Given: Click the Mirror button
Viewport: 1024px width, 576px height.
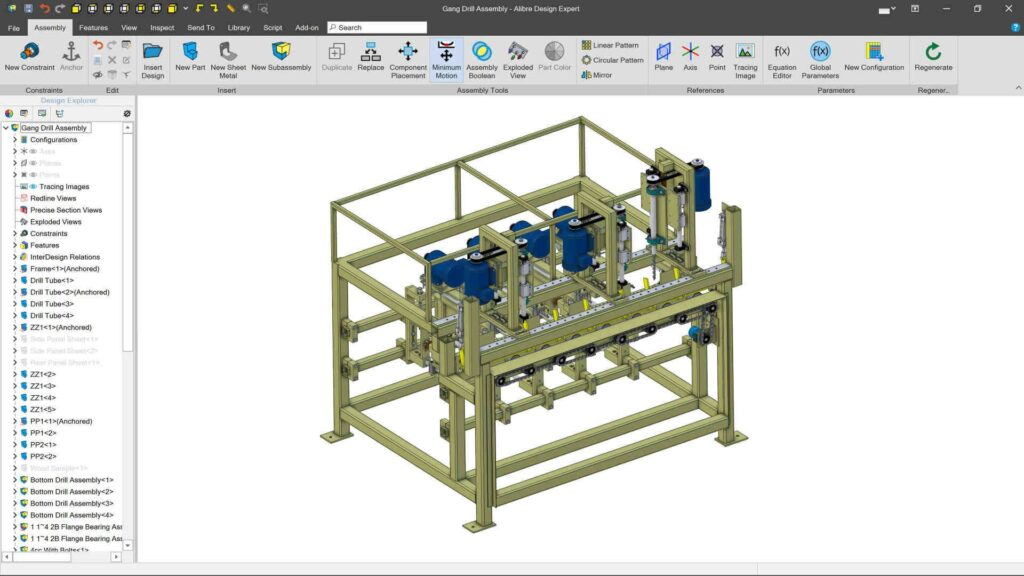Looking at the screenshot, I should pos(596,75).
